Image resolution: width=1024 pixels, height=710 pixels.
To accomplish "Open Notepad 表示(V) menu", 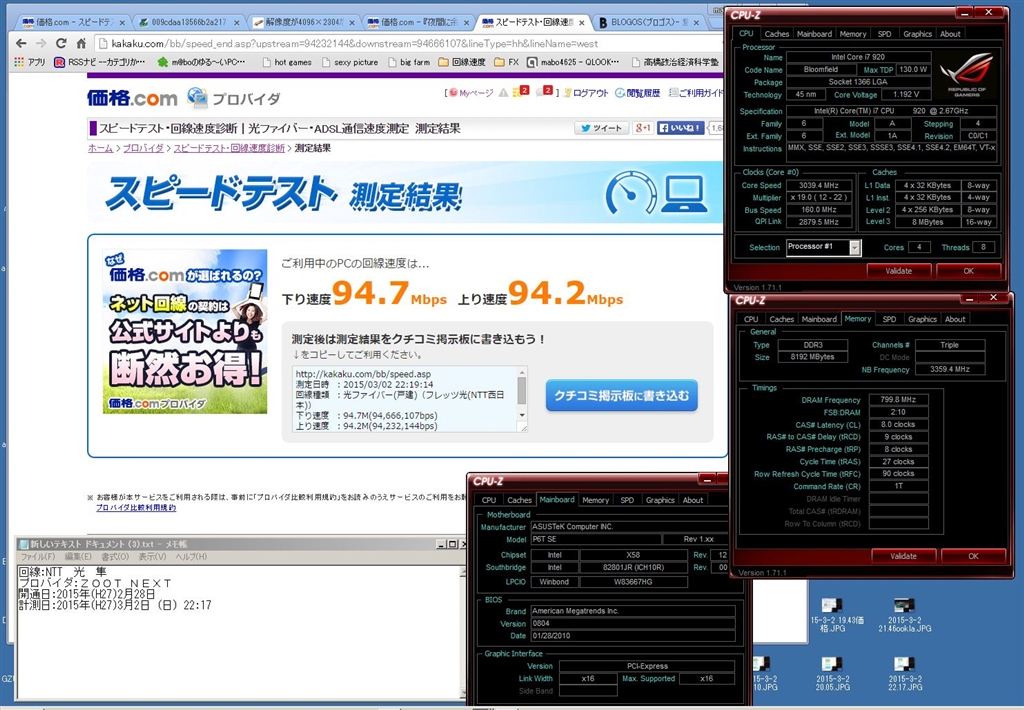I will (152, 557).
